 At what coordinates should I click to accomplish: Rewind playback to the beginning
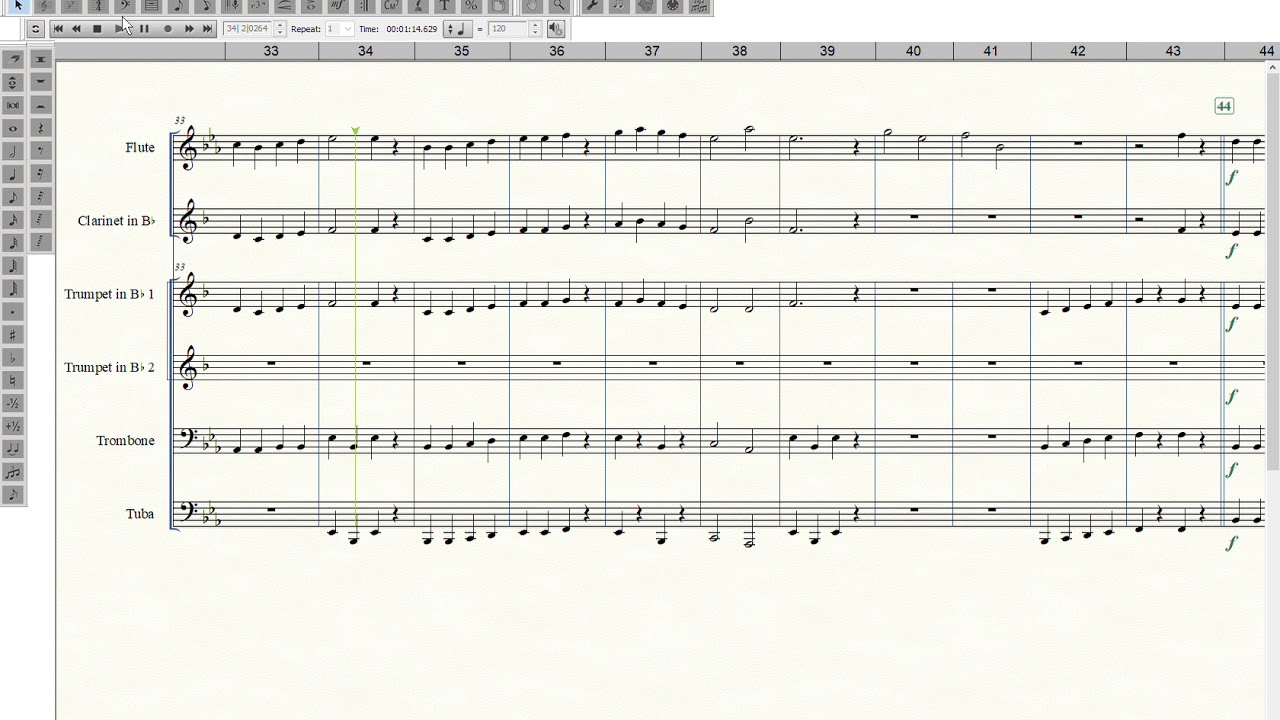[58, 29]
